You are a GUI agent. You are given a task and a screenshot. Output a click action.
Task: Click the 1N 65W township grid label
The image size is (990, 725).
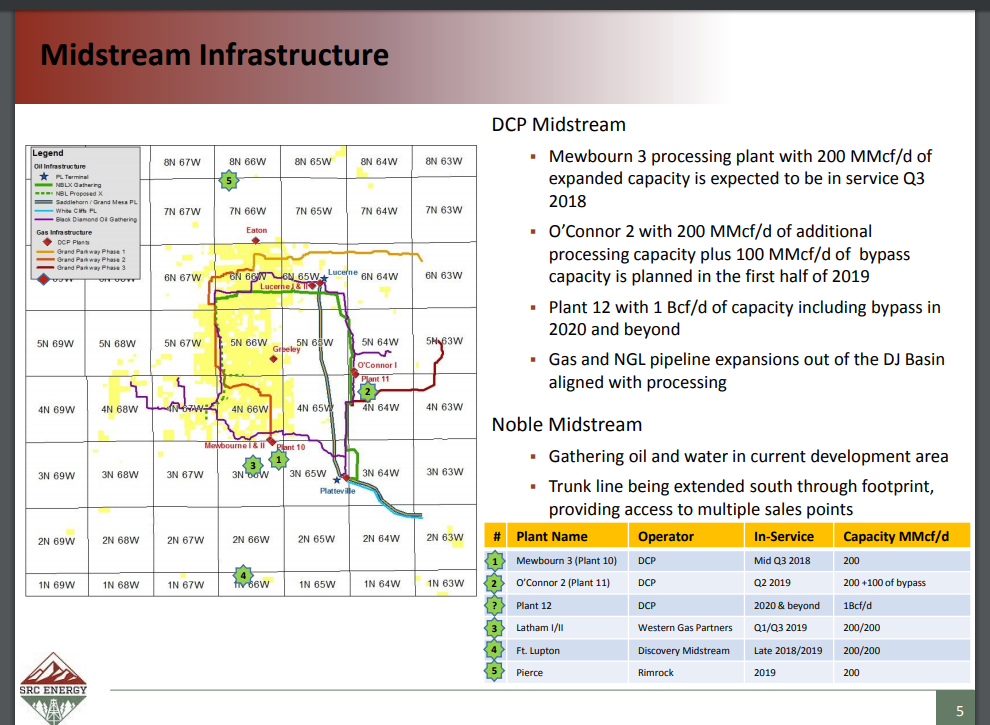coord(317,585)
